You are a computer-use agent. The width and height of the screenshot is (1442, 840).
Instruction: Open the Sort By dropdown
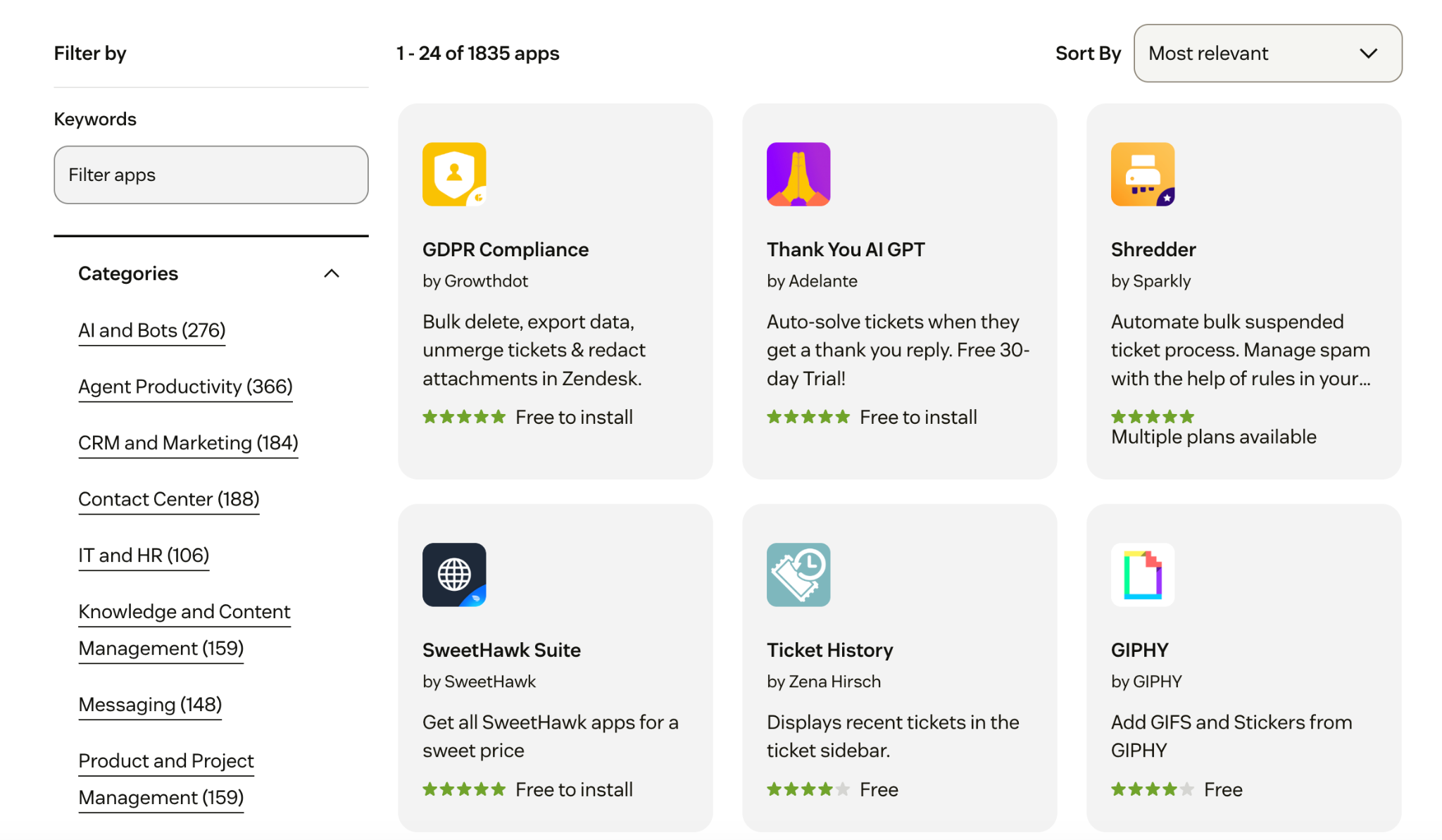click(x=1267, y=54)
